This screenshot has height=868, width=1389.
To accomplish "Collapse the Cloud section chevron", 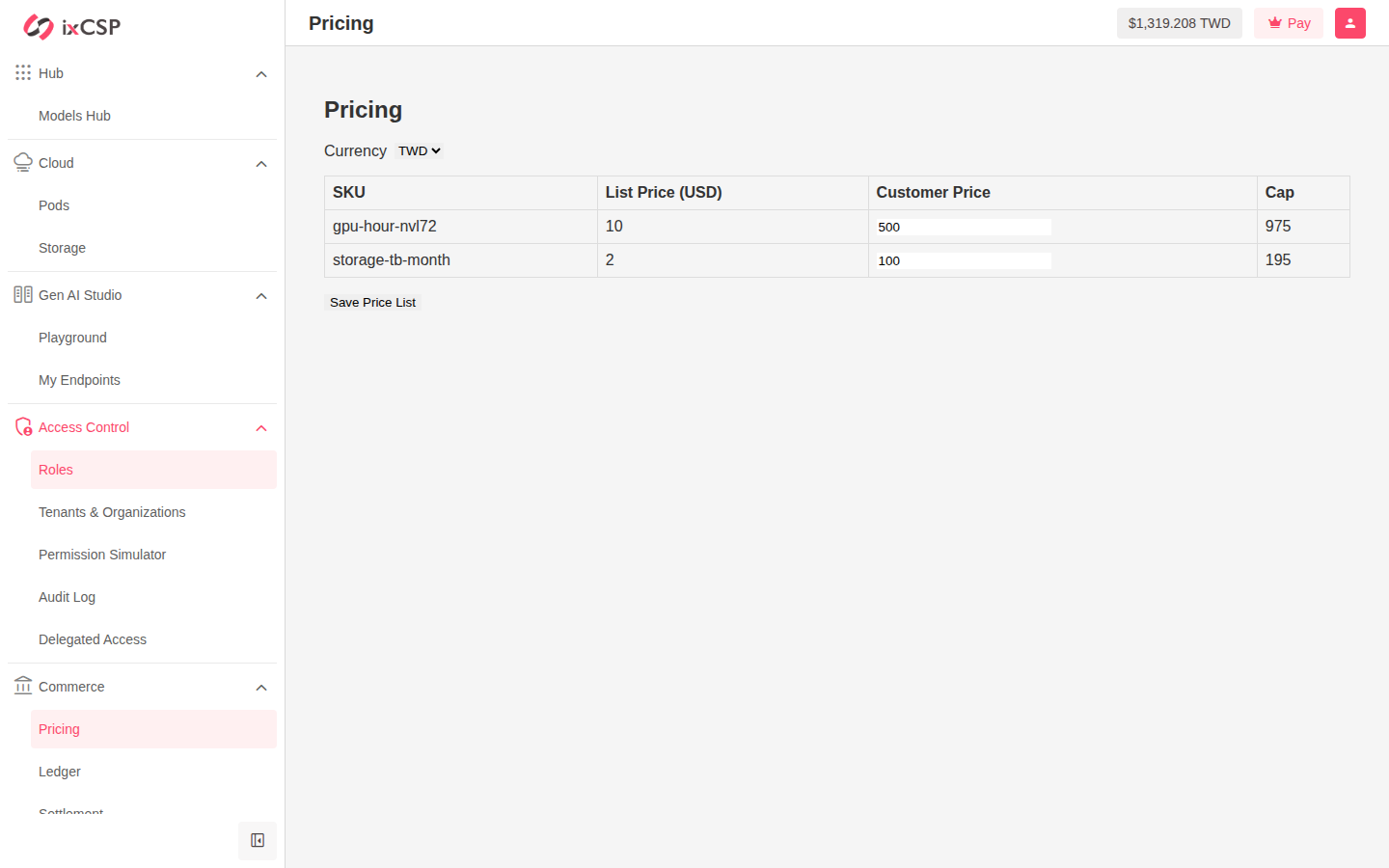I will [261, 164].
